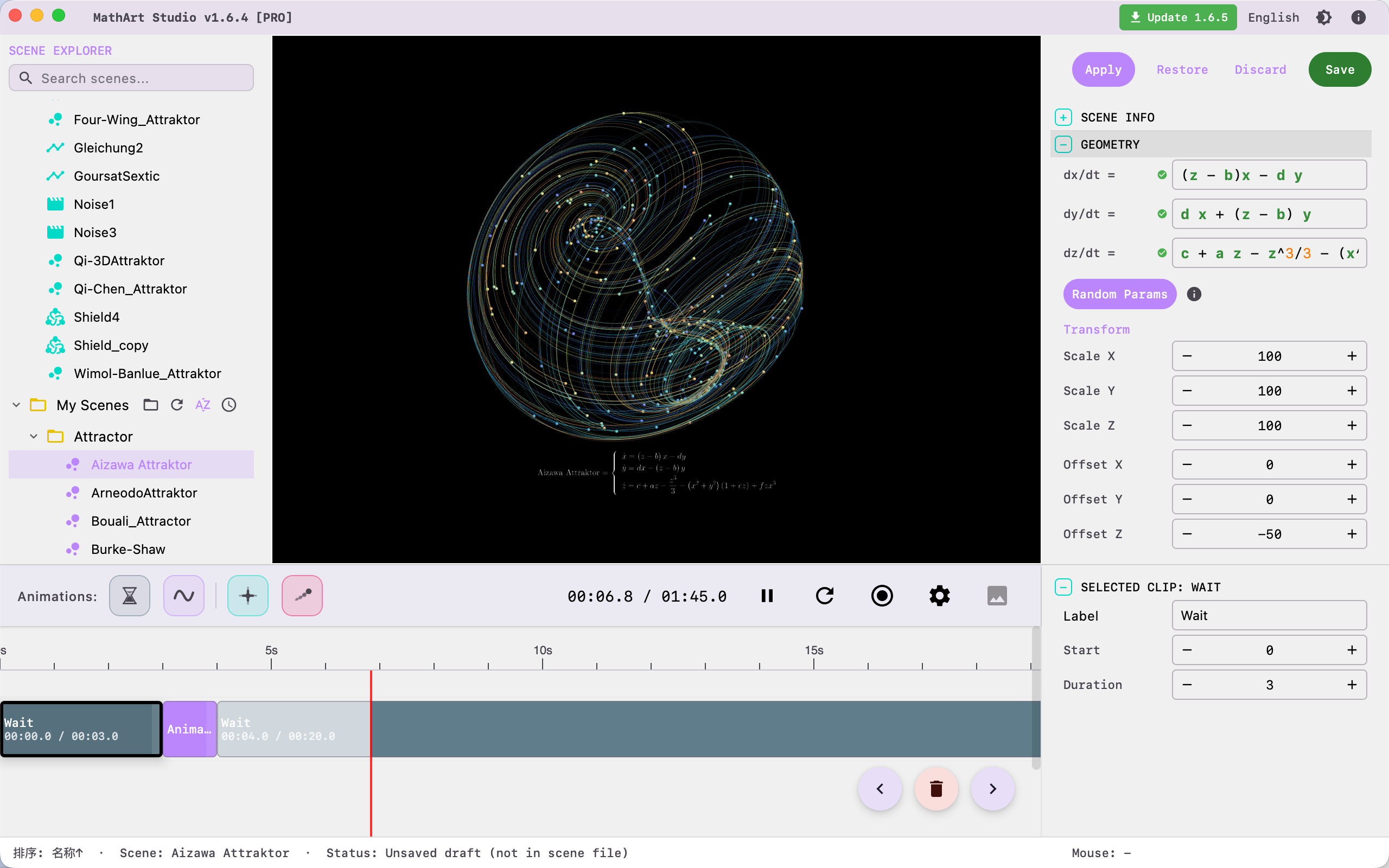This screenshot has width=1389, height=868.
Task: Collapse the Geometry section
Action: 1063,145
